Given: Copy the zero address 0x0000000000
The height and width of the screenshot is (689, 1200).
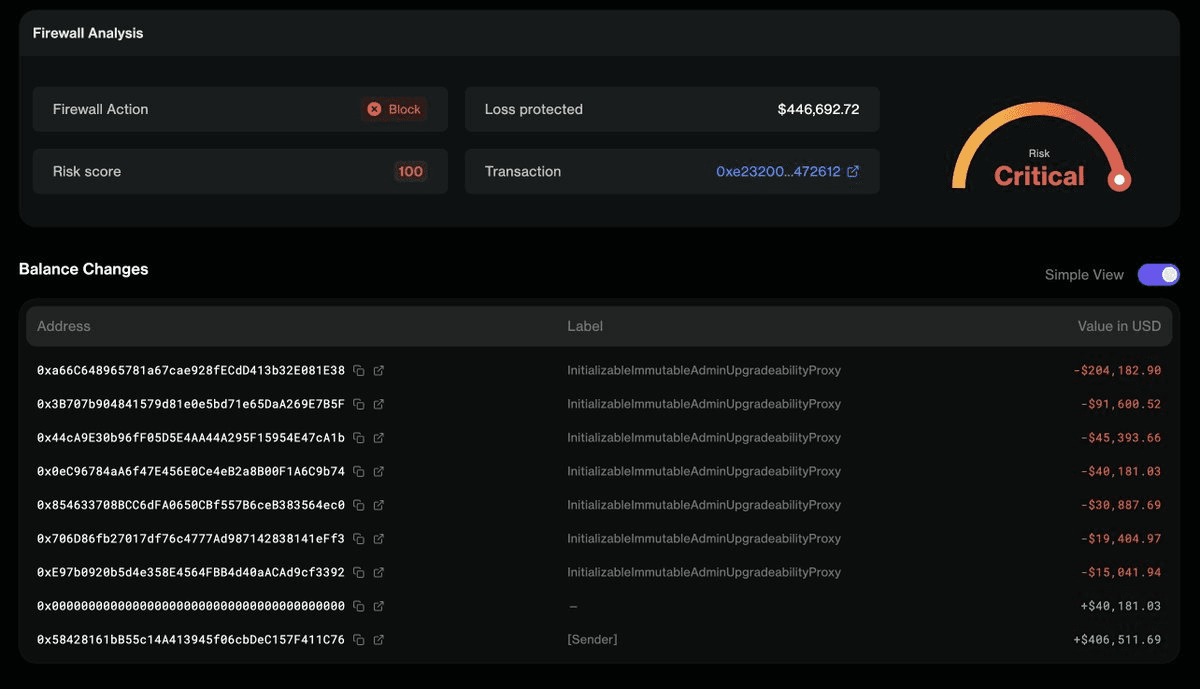Looking at the screenshot, I should (x=359, y=606).
